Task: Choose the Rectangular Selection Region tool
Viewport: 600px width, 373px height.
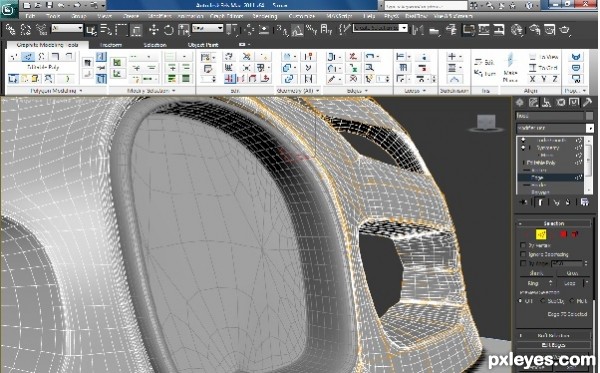Action: click(121, 30)
